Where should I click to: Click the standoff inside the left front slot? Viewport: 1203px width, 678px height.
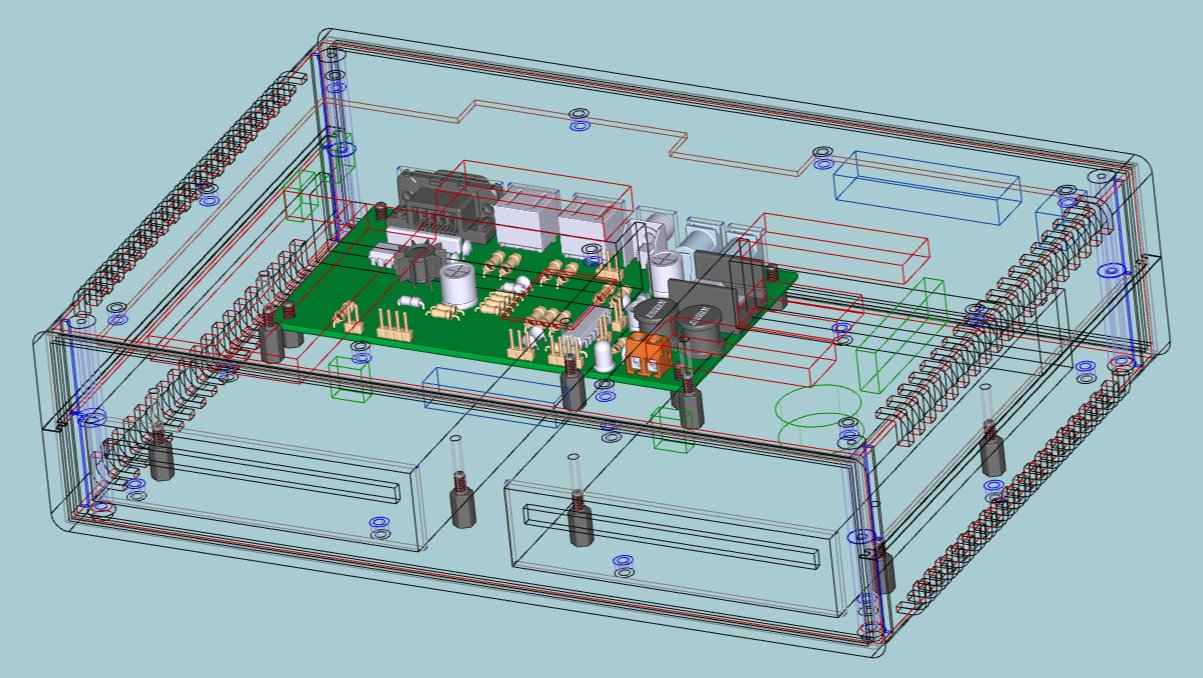(x=160, y=456)
